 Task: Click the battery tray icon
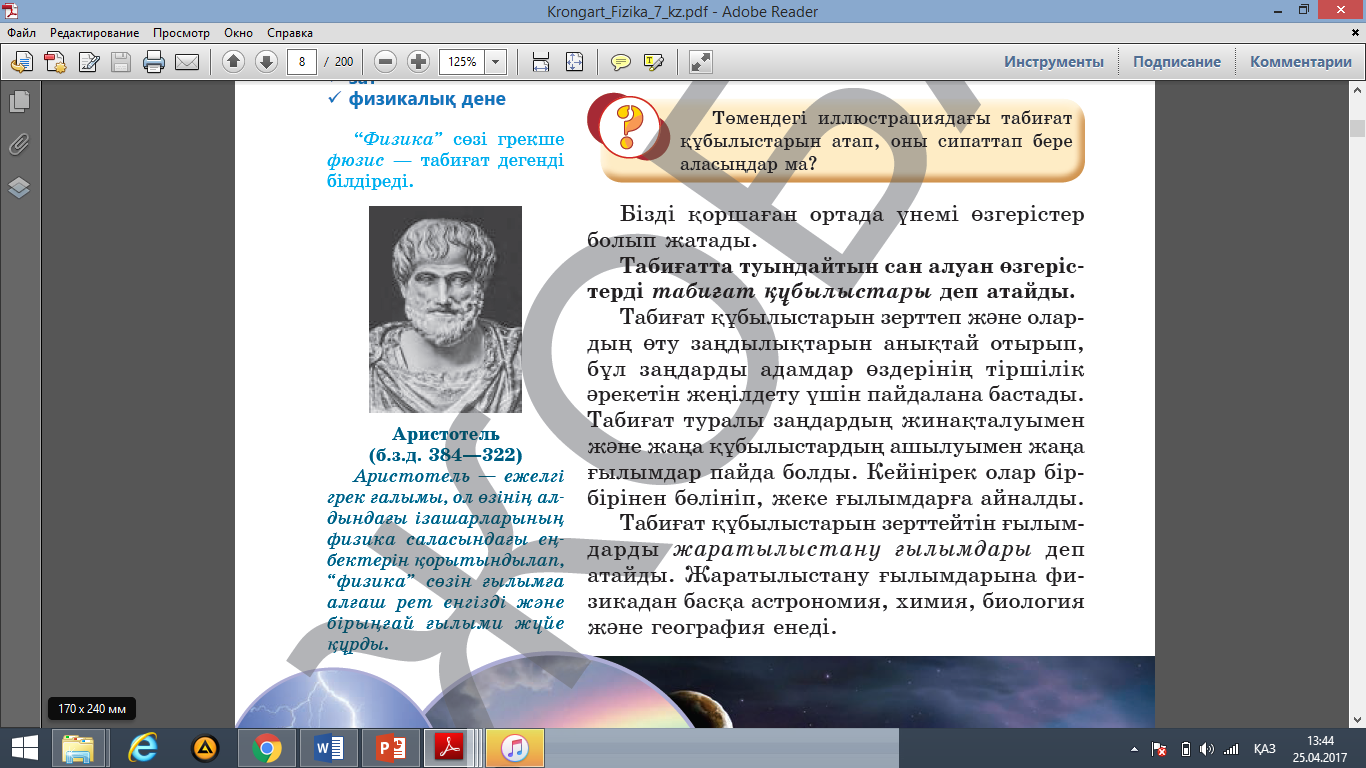tap(1184, 748)
